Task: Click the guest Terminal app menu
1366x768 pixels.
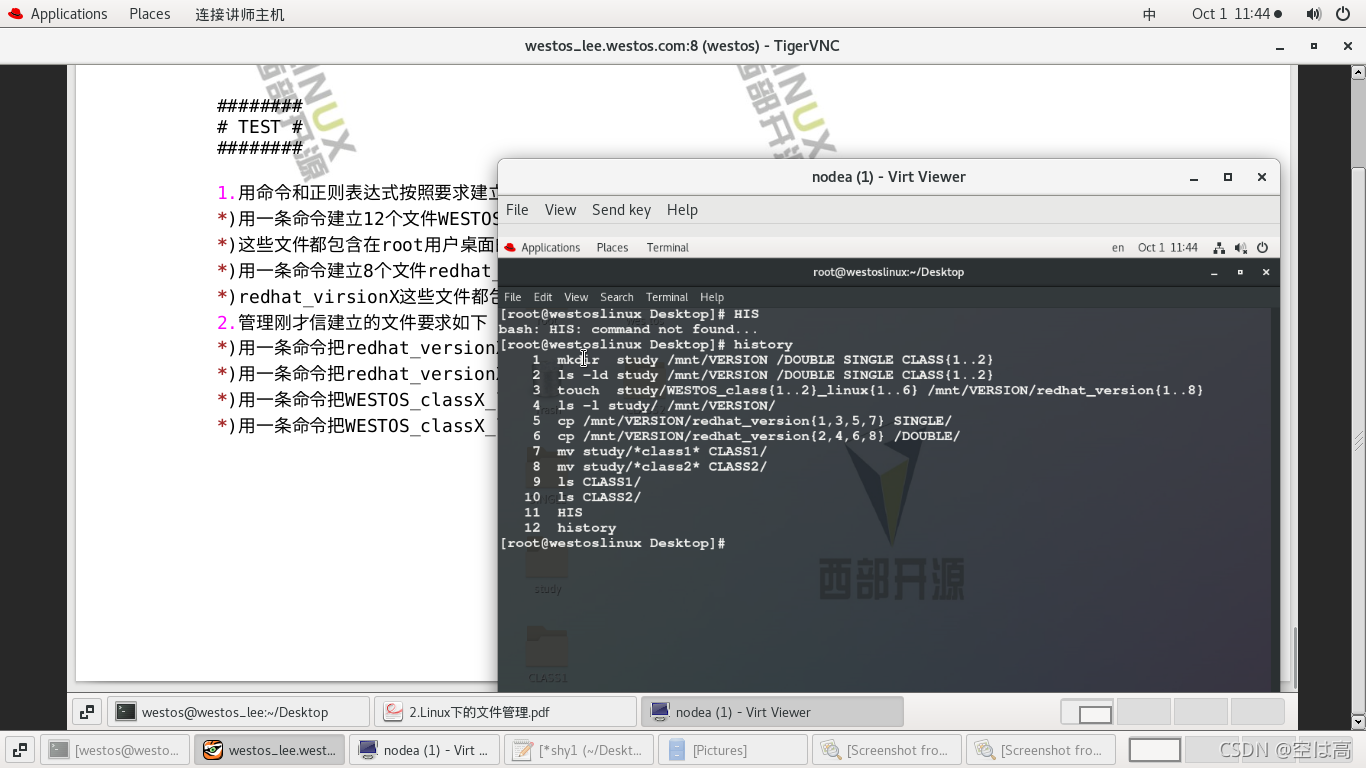Action: pyautogui.click(x=667, y=248)
